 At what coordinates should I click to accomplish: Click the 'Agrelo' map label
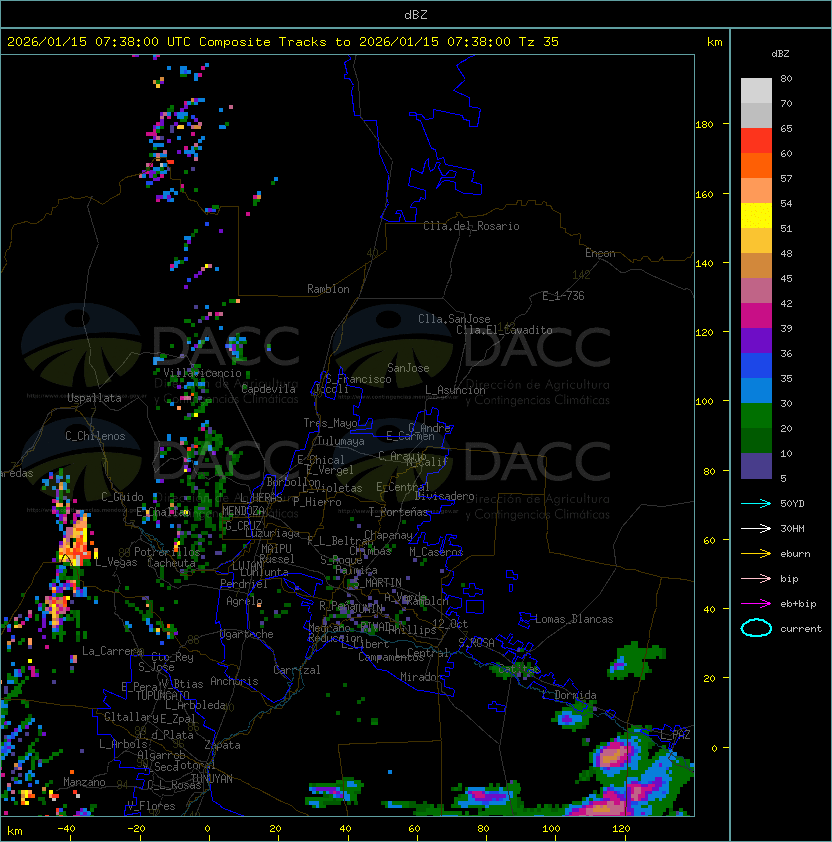click(244, 601)
